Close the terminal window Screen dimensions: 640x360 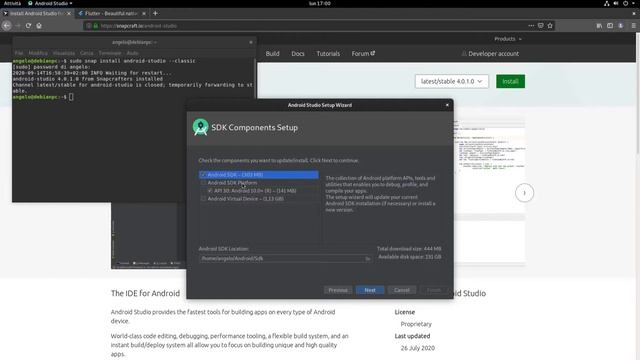(x=251, y=42)
